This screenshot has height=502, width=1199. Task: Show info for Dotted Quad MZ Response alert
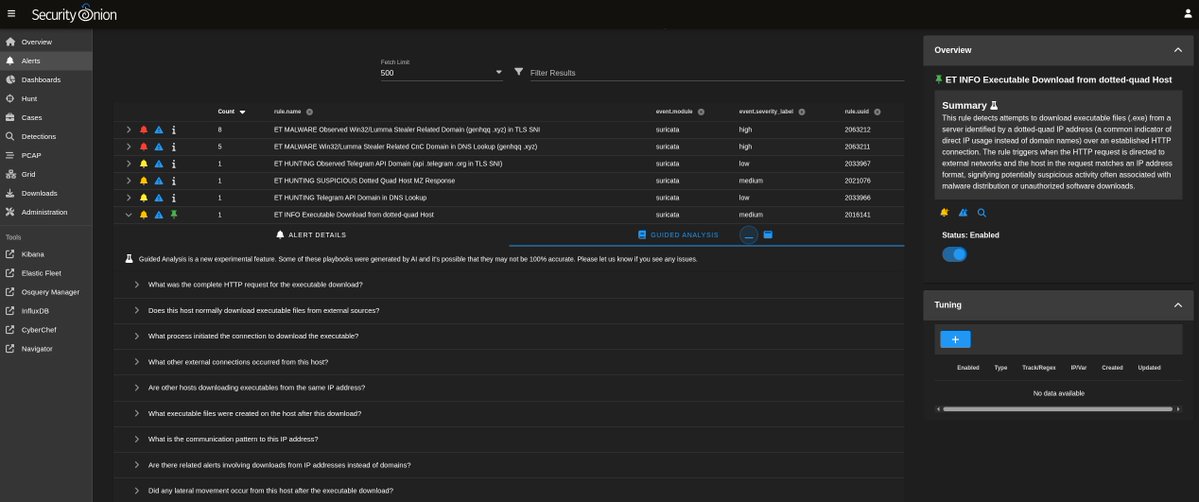(x=174, y=181)
